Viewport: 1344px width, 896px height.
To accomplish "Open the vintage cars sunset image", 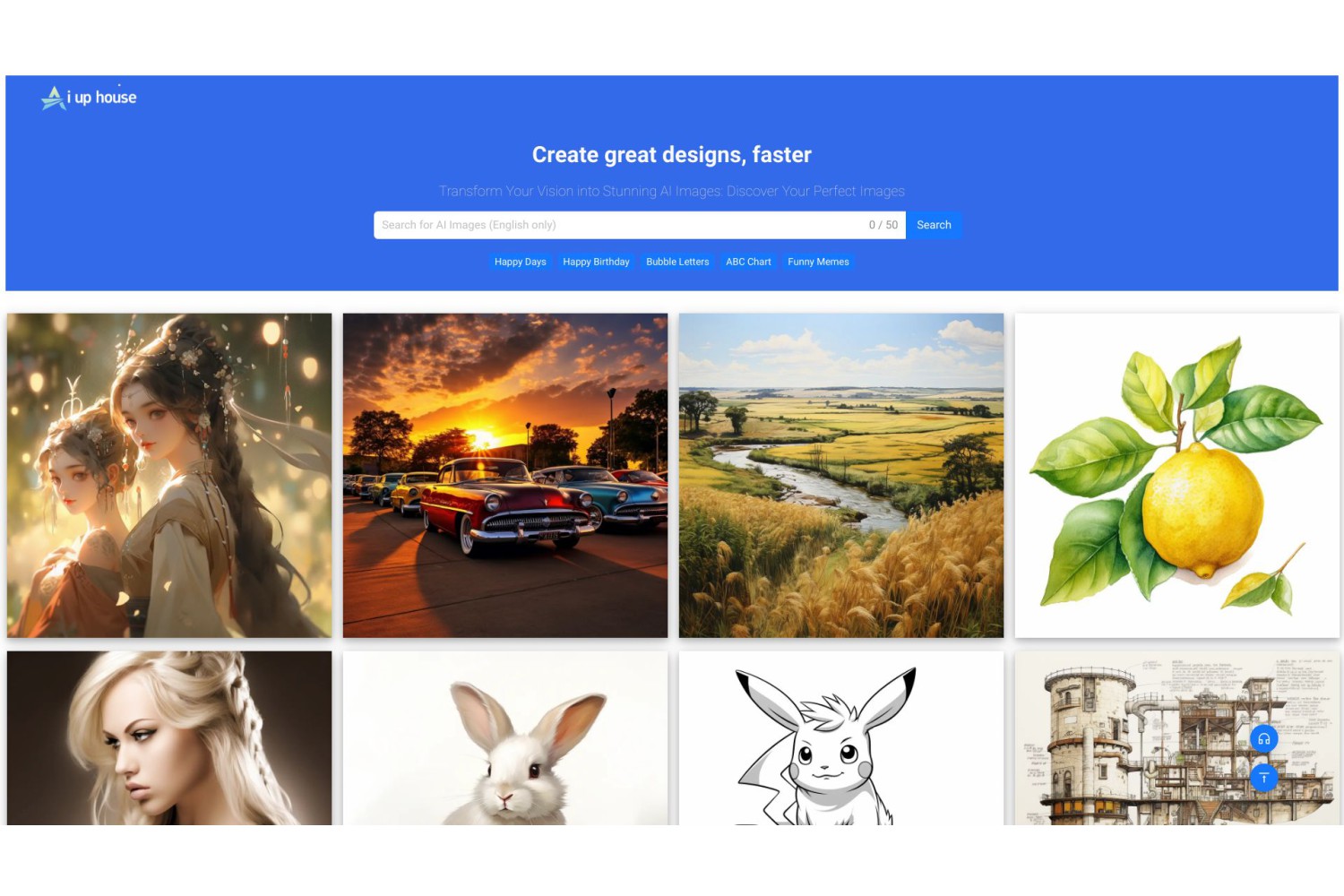I will coord(505,476).
